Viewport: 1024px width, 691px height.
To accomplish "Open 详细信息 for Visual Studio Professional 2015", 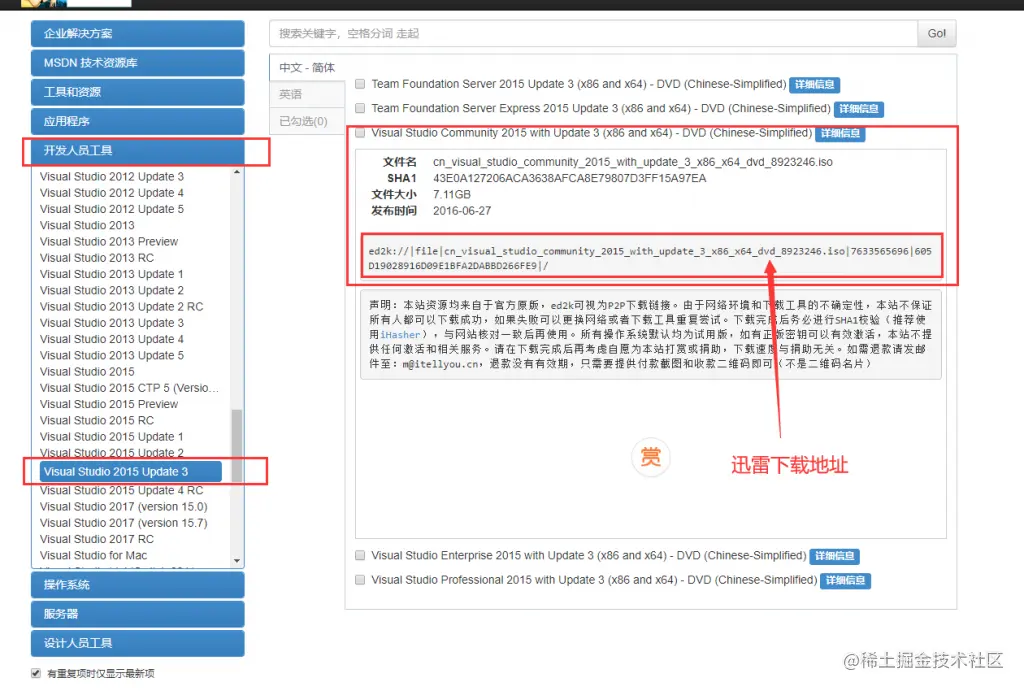I will coord(845,580).
